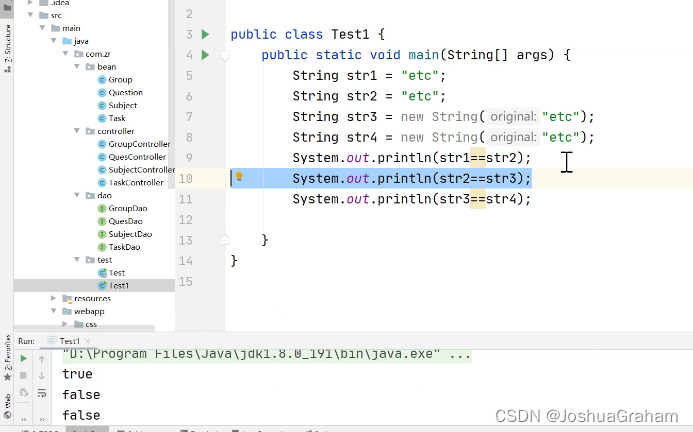Screen dimensions: 693x432
Task: Open the Web tool window tab
Action: coord(8,406)
